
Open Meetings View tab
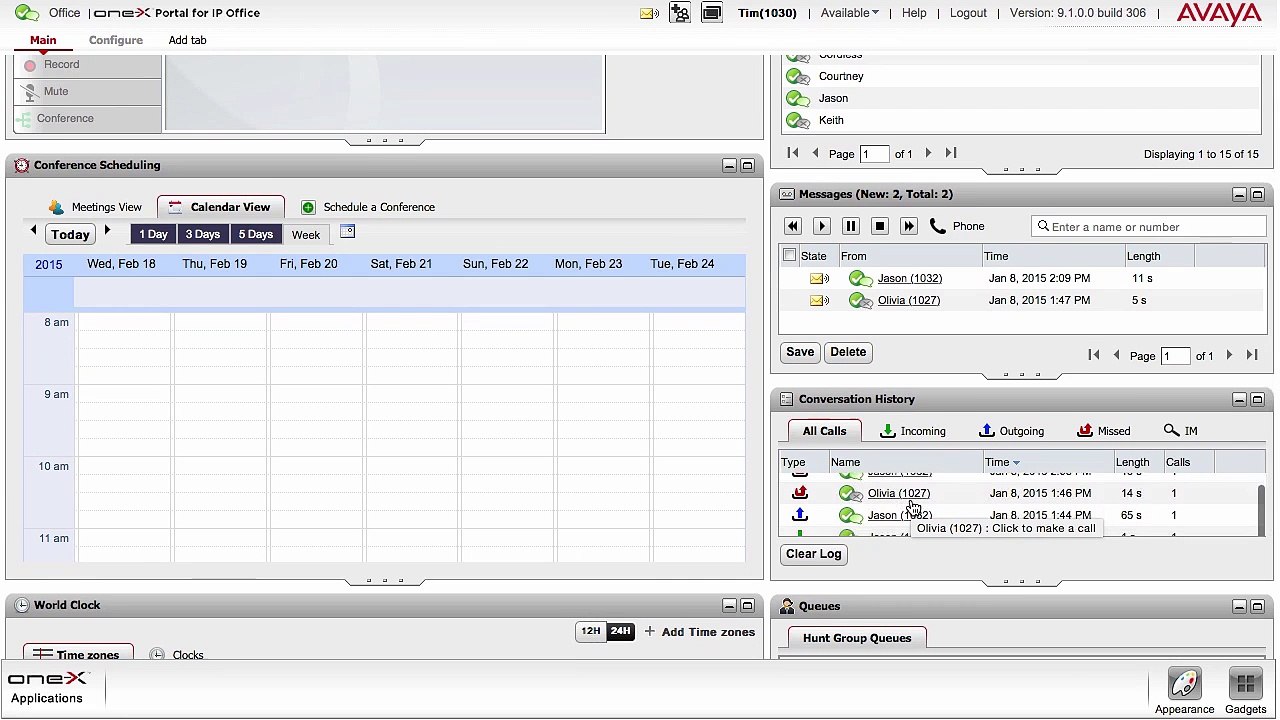pyautogui.click(x=95, y=207)
